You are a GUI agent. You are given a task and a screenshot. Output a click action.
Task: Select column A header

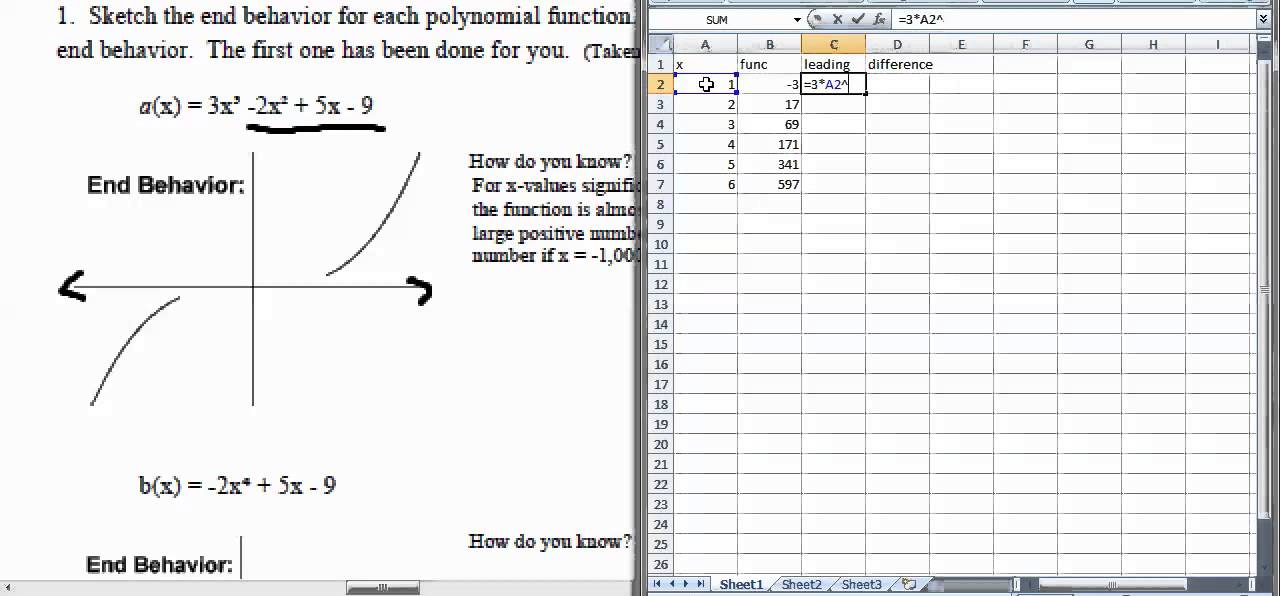click(x=705, y=44)
